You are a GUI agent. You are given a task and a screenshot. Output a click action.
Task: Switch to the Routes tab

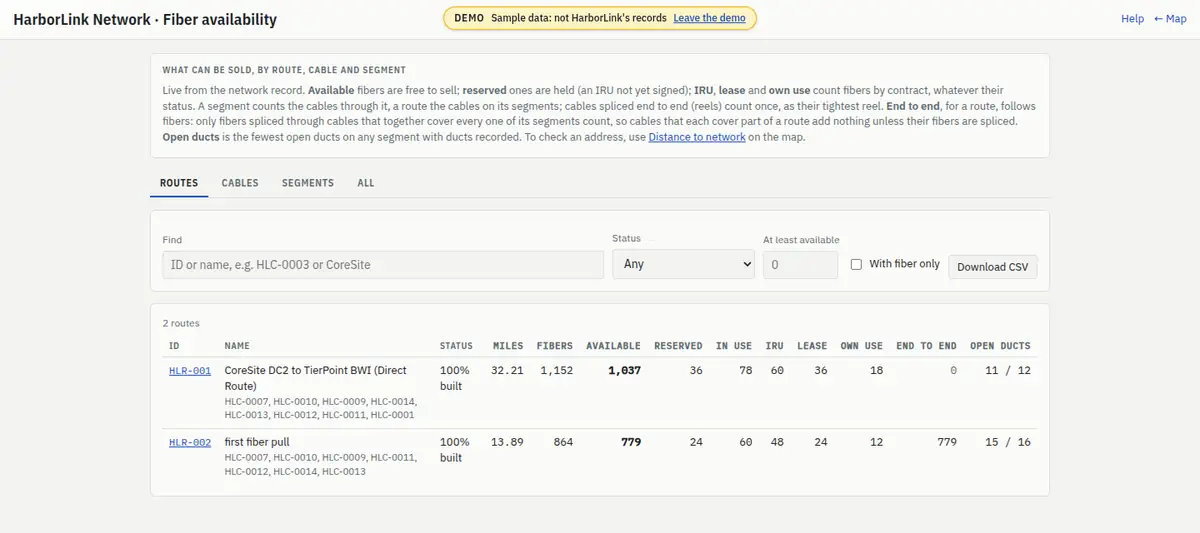[179, 183]
